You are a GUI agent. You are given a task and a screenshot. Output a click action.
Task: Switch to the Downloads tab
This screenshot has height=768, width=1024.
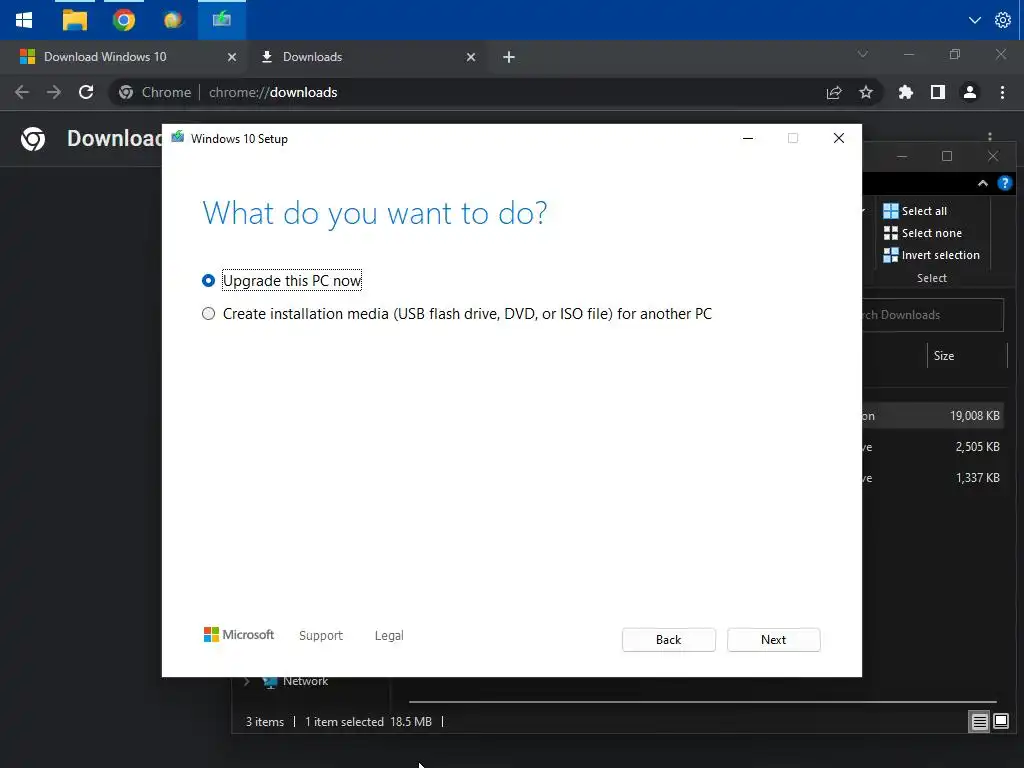pyautogui.click(x=312, y=57)
